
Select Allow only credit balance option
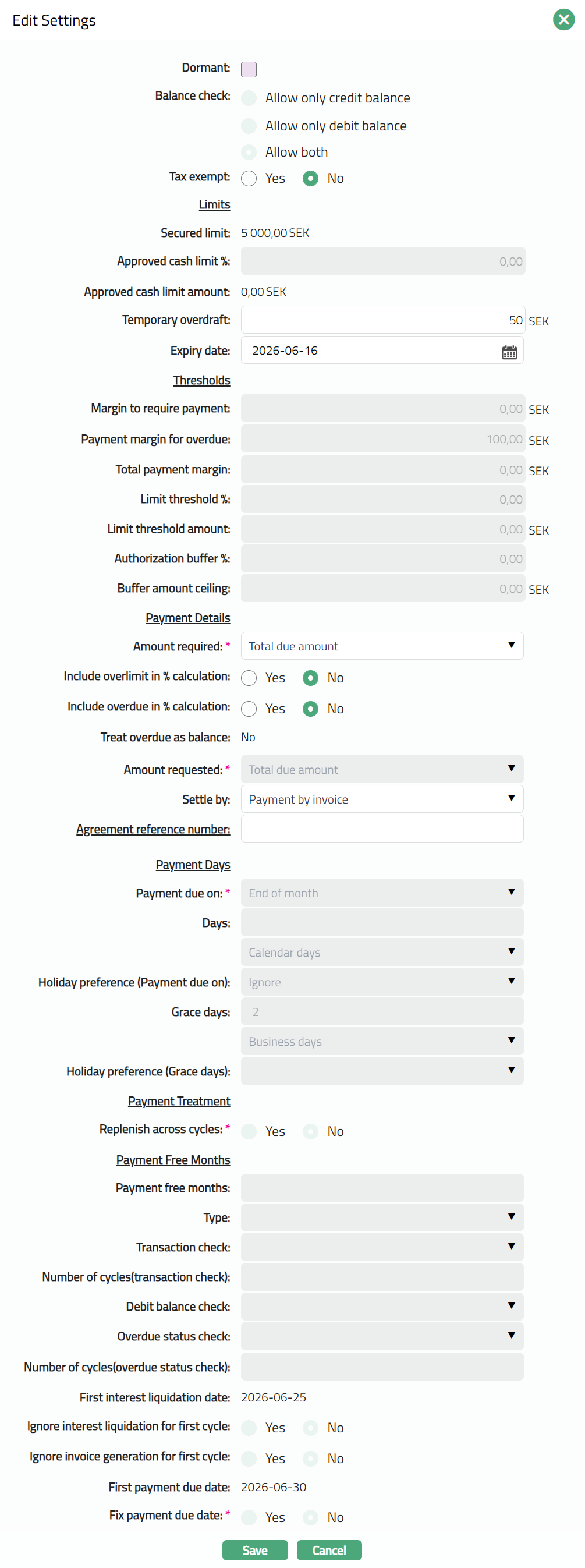click(x=249, y=98)
